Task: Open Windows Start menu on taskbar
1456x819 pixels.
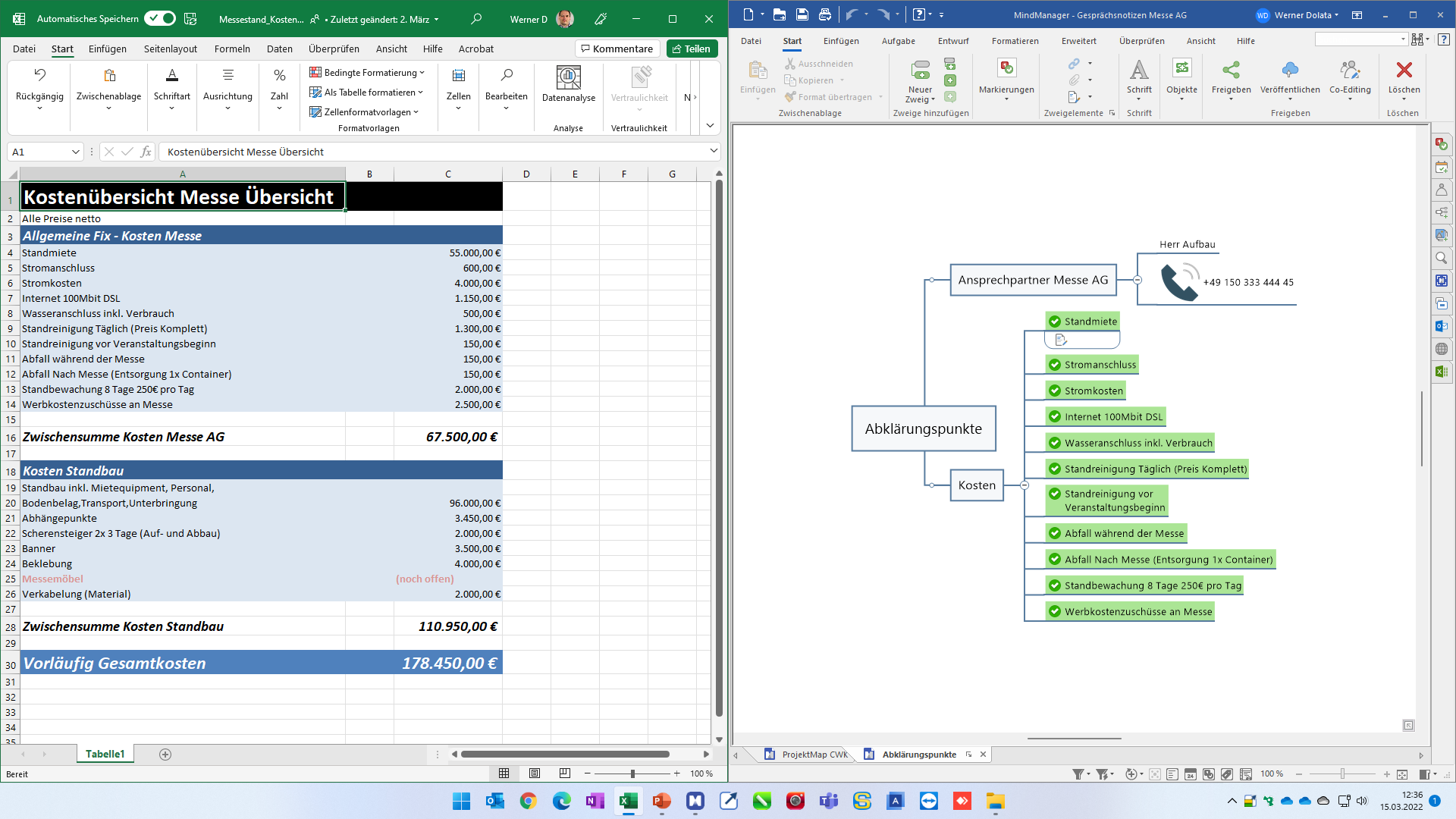Action: [461, 801]
